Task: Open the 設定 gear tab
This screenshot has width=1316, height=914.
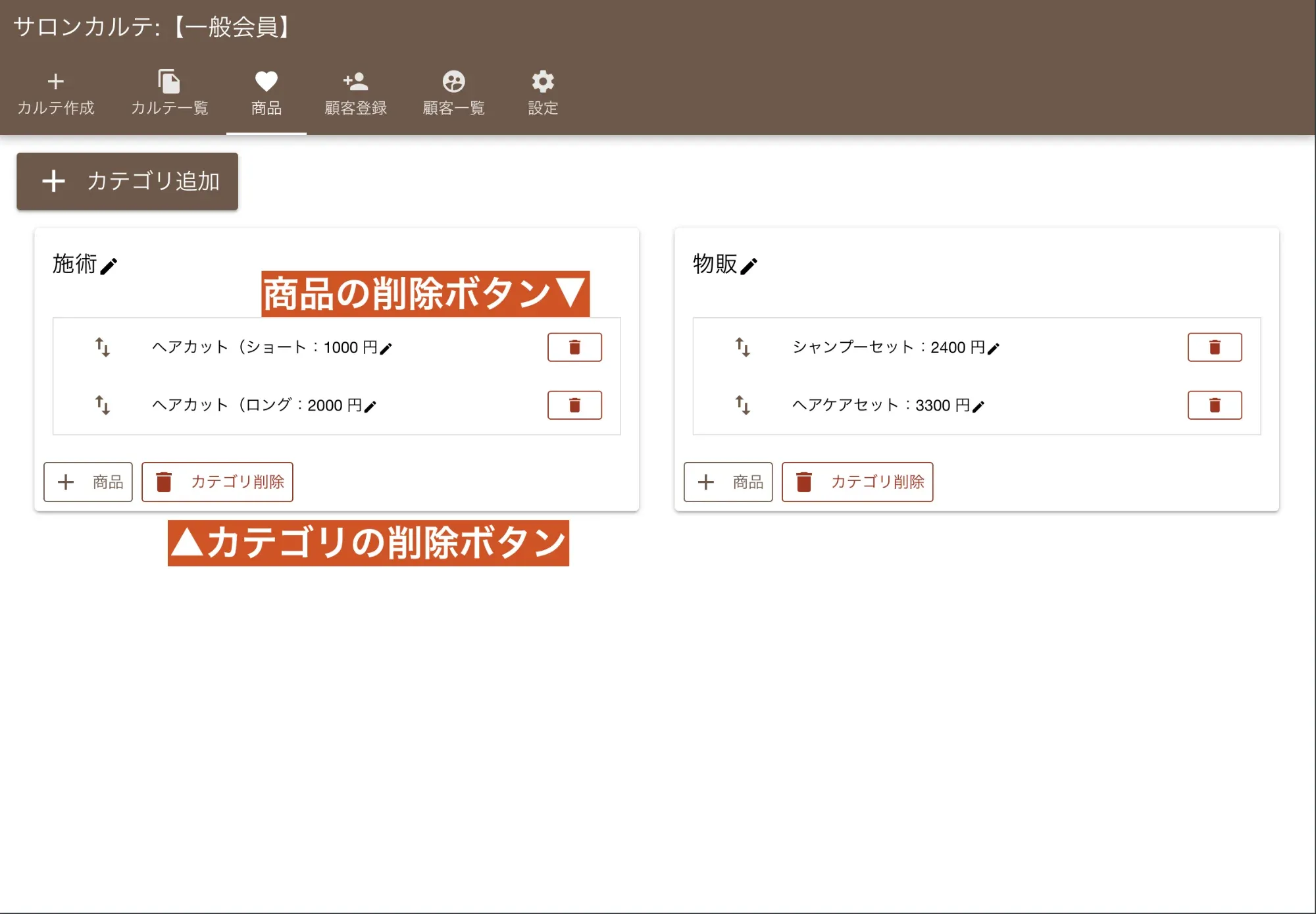Action: point(543,93)
